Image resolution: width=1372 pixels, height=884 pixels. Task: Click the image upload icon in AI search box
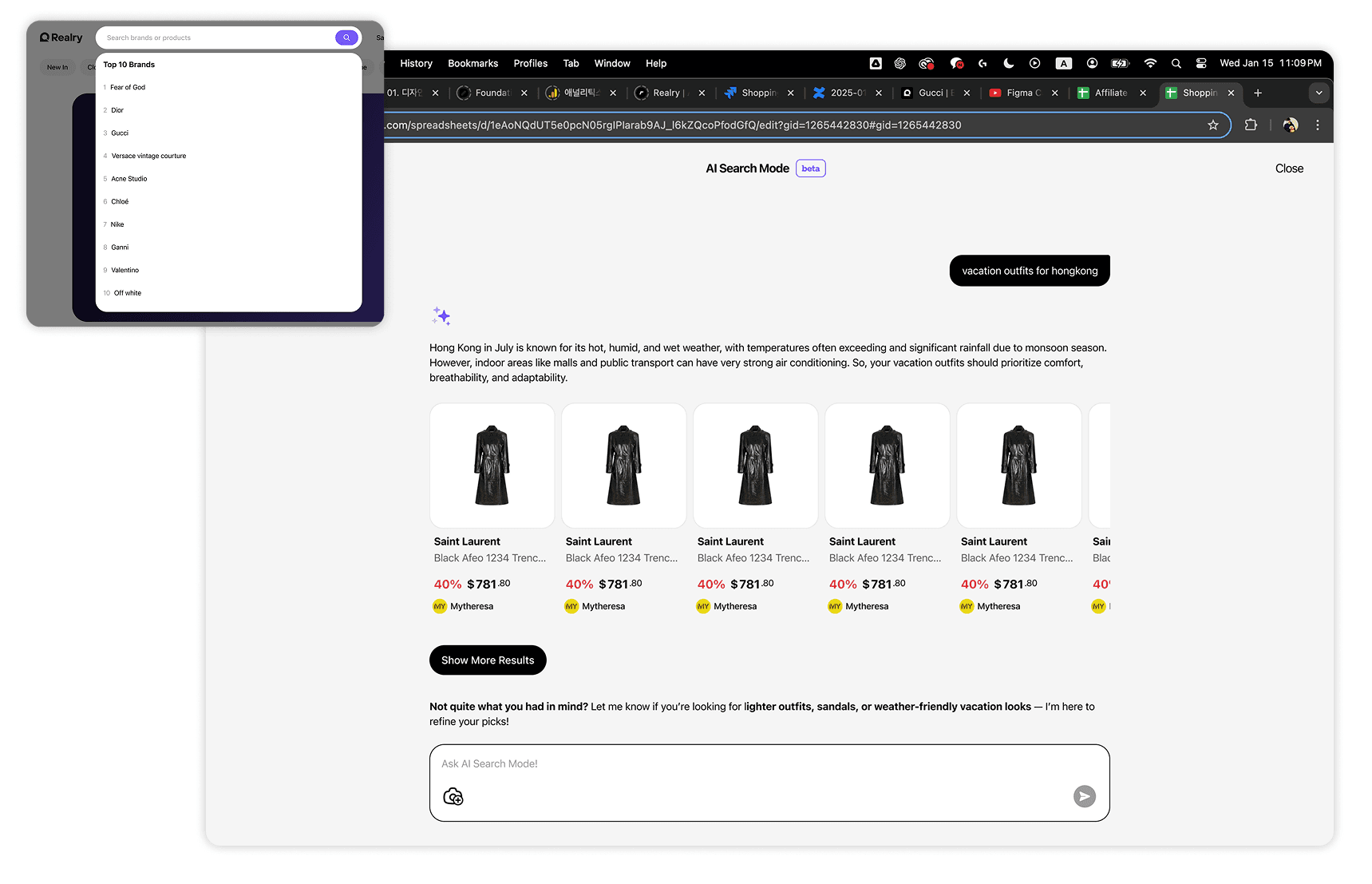coord(453,796)
